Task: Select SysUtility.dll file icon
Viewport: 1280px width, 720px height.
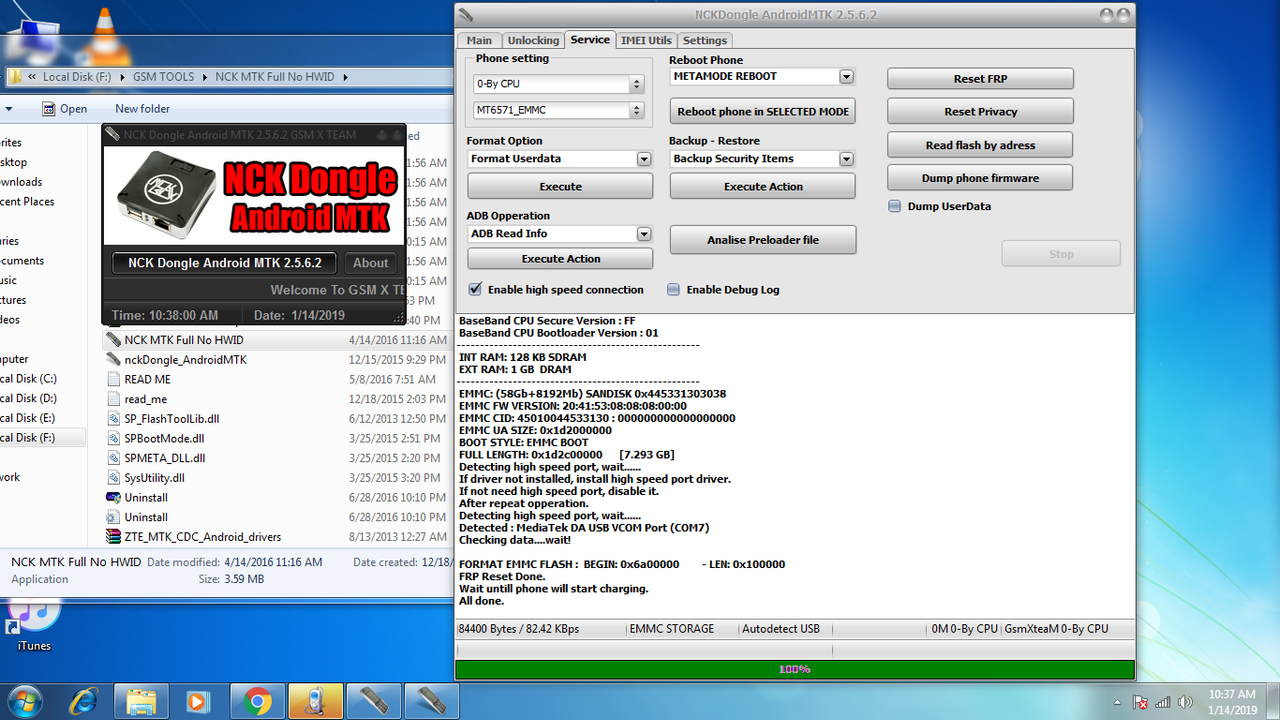Action: [x=113, y=478]
